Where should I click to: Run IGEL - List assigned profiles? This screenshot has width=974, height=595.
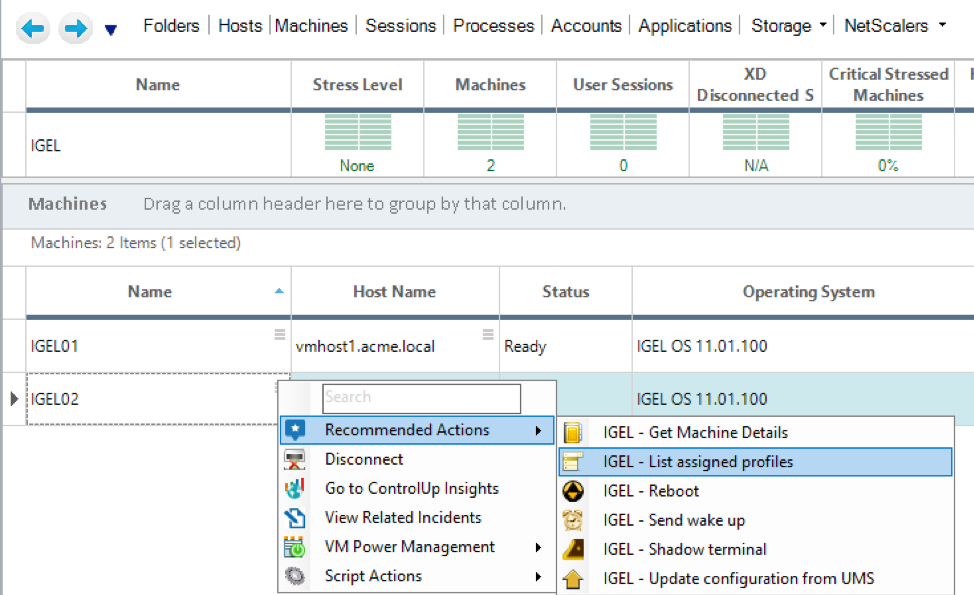click(x=755, y=461)
